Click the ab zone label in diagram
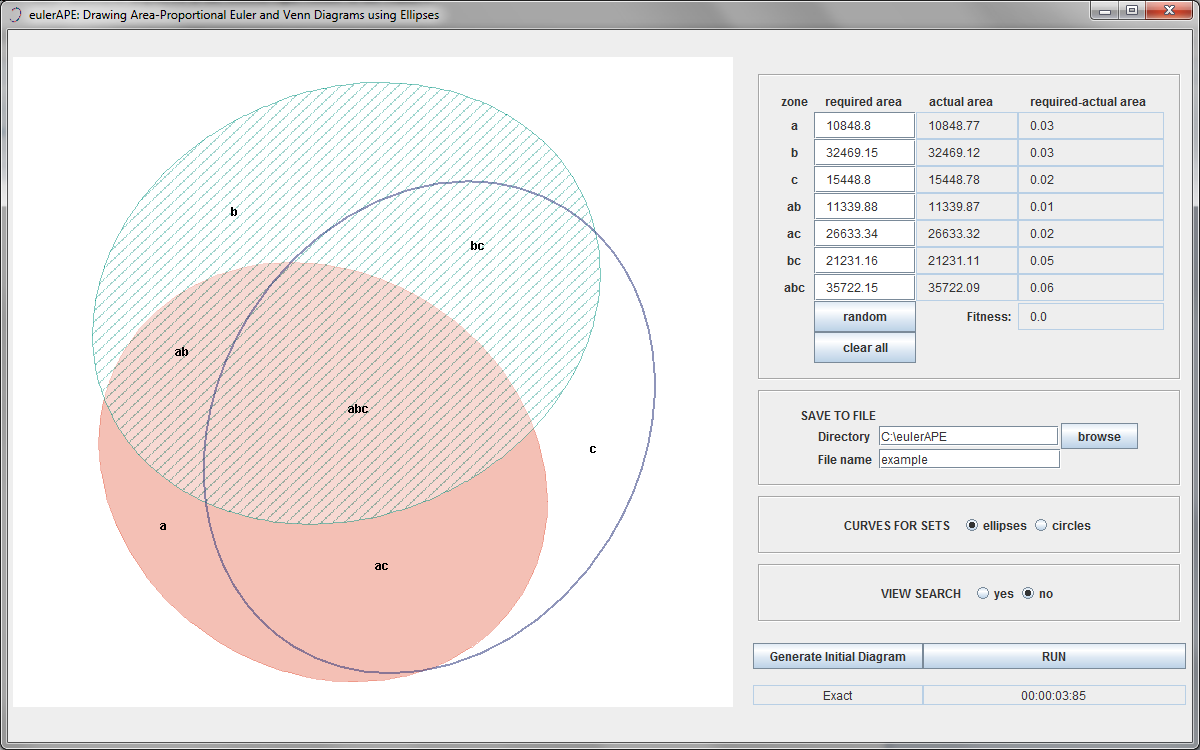The width and height of the screenshot is (1200, 750). pyautogui.click(x=182, y=352)
